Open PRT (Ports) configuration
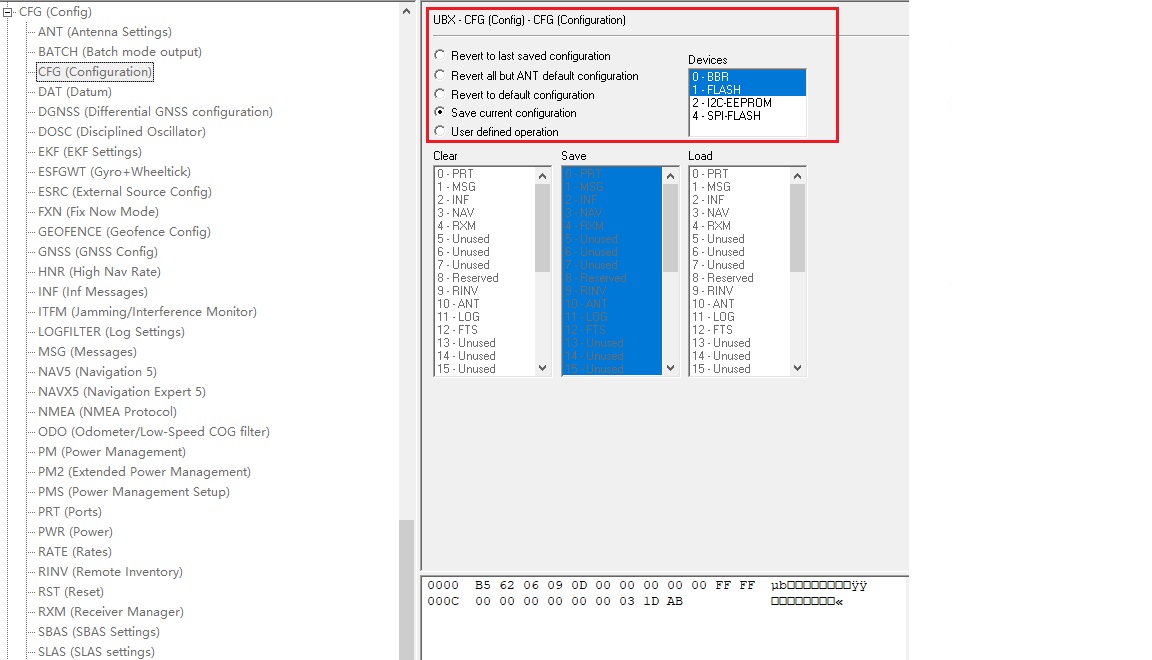 tap(70, 511)
